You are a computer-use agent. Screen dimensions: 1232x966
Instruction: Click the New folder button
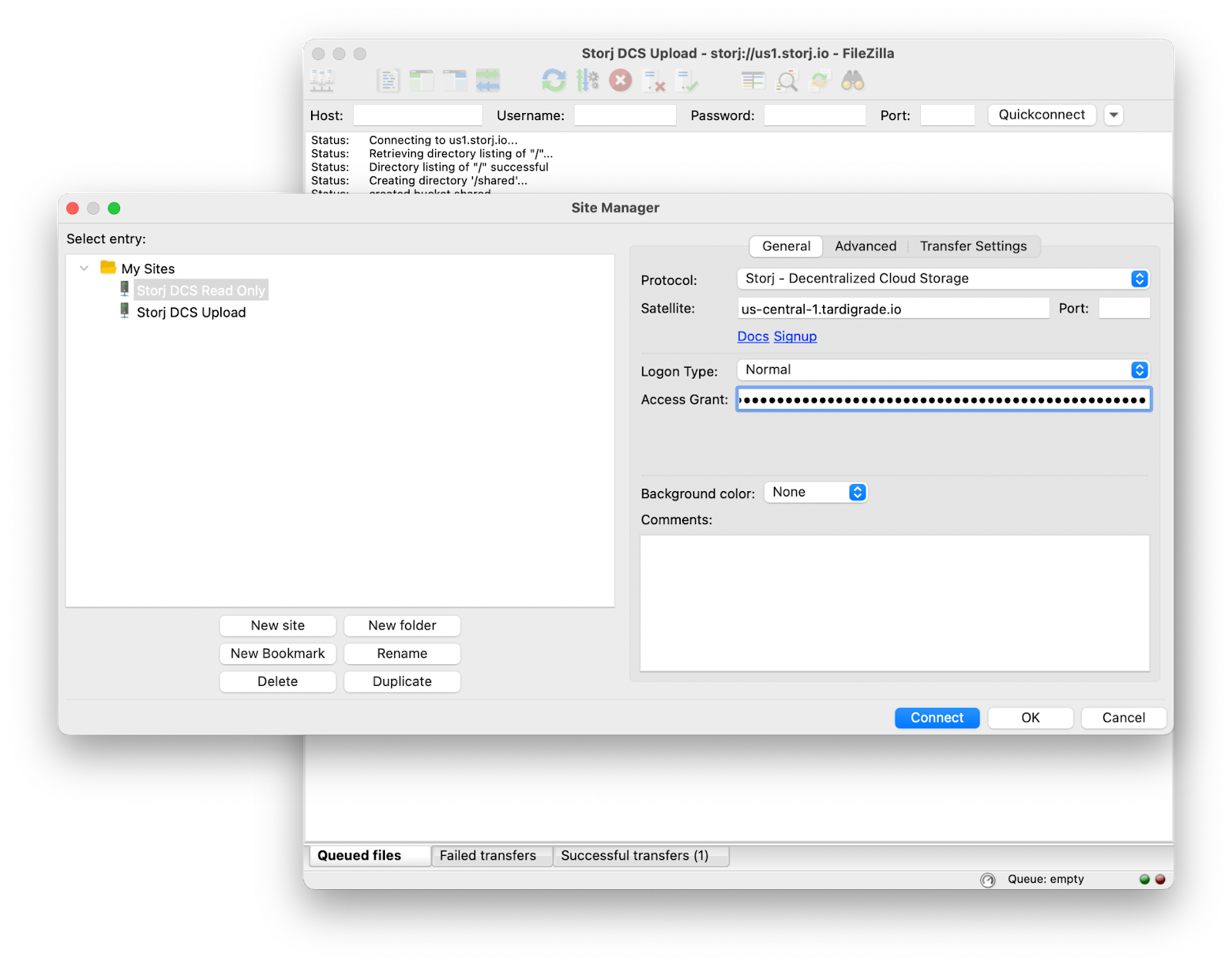(402, 626)
